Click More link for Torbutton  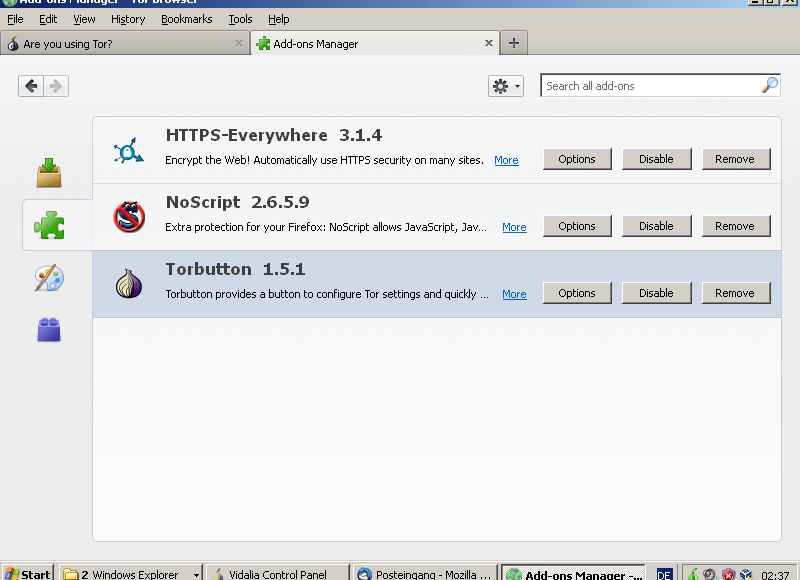(514, 294)
